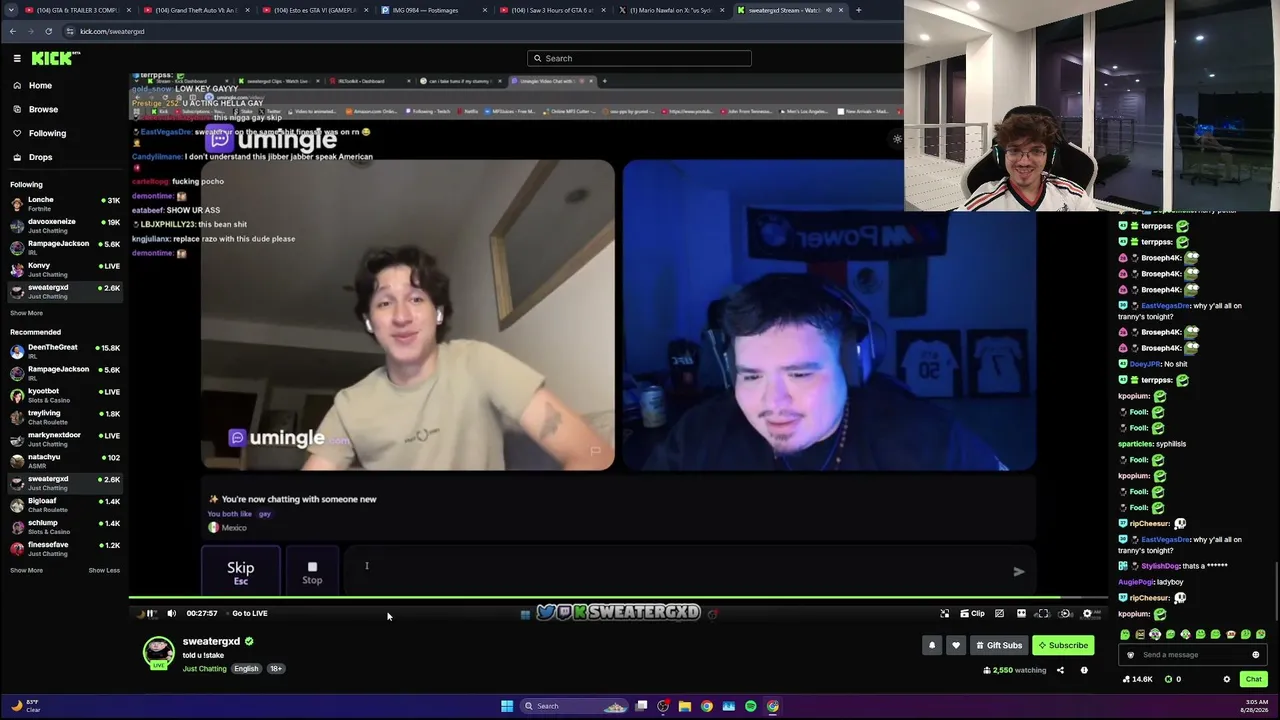
Task: Open treyliving recommended channel
Action: tap(64, 417)
